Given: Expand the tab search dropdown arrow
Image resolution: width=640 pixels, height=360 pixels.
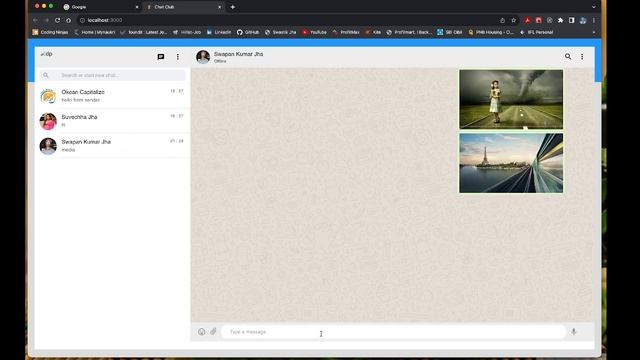Looking at the screenshot, I should tap(593, 7).
